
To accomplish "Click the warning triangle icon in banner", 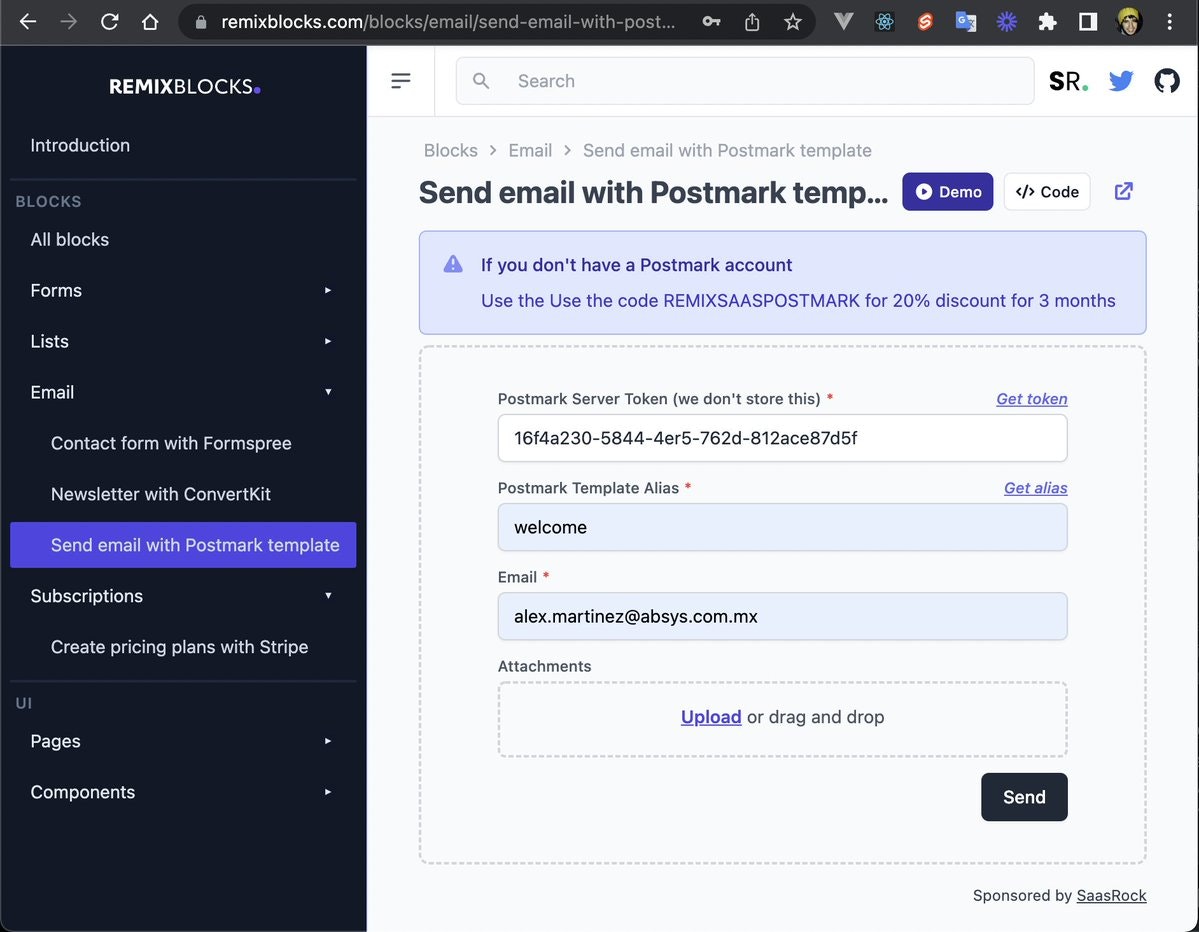I will point(453,264).
